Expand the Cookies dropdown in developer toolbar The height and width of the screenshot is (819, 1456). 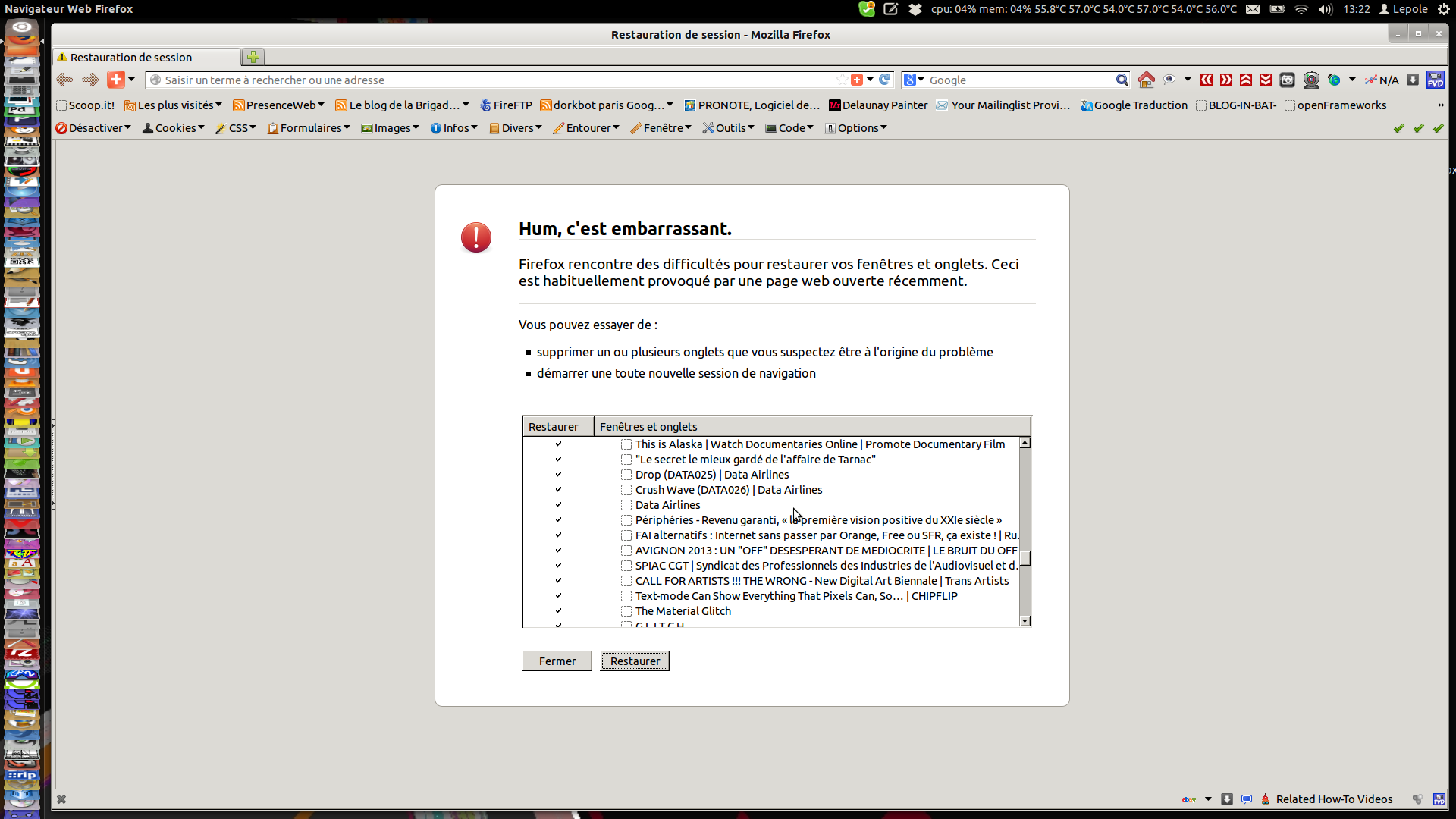tap(174, 128)
